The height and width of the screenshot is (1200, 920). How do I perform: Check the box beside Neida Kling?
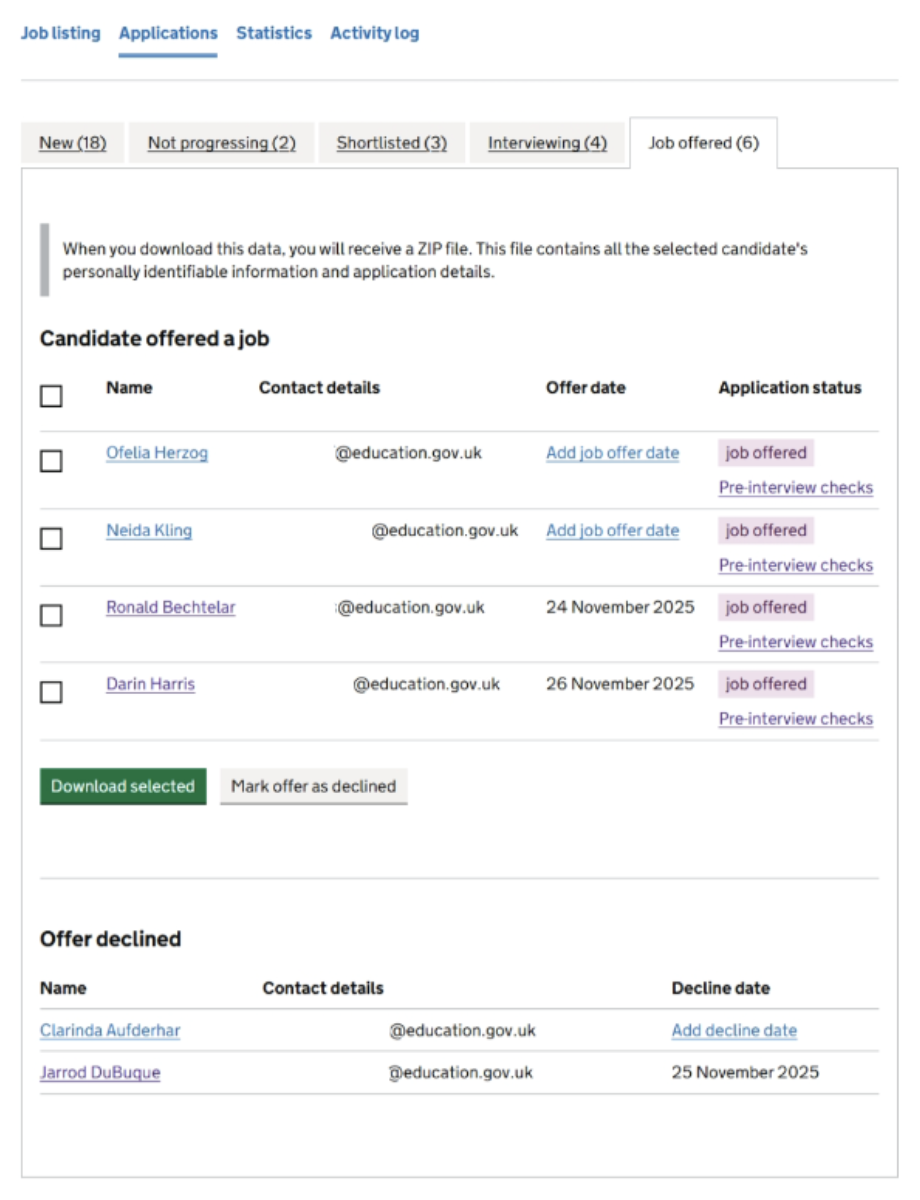[x=51, y=539]
